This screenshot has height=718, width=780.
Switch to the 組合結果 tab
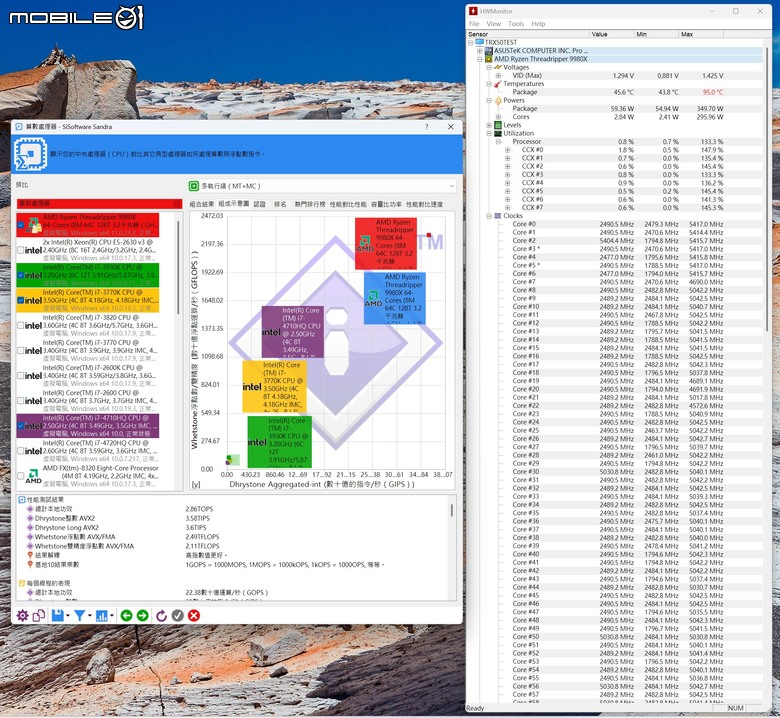[x=202, y=205]
